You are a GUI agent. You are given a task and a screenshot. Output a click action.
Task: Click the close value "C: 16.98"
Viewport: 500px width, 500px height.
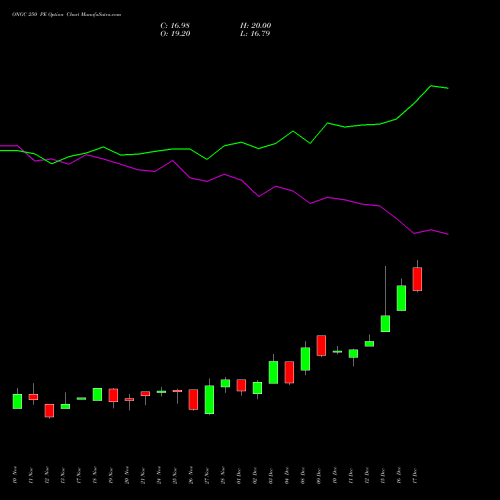(x=175, y=26)
